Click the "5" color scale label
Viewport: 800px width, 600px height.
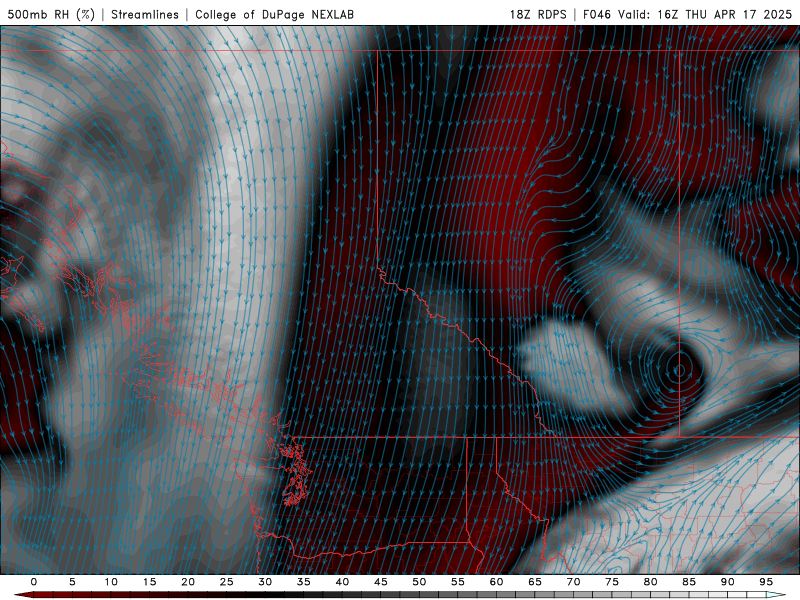[x=72, y=582]
